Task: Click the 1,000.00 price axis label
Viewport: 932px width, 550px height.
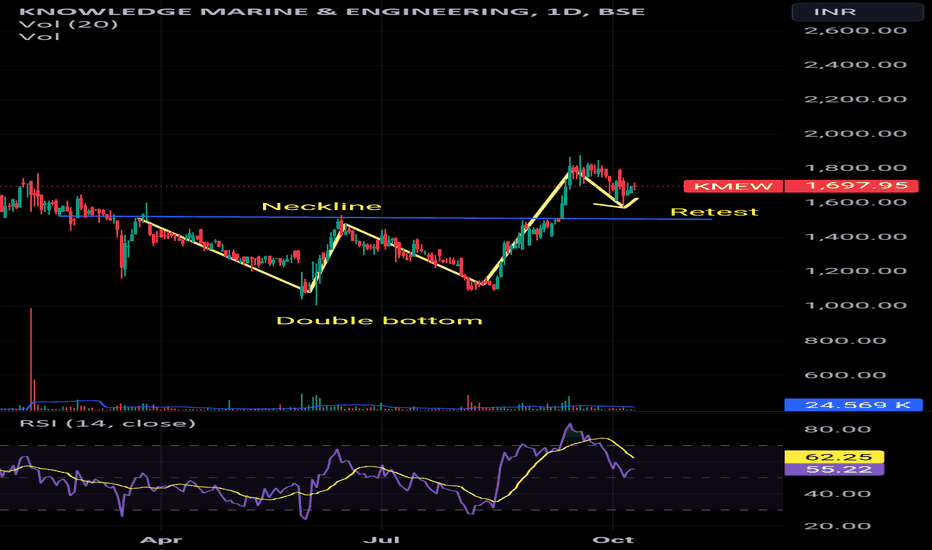Action: tap(855, 306)
